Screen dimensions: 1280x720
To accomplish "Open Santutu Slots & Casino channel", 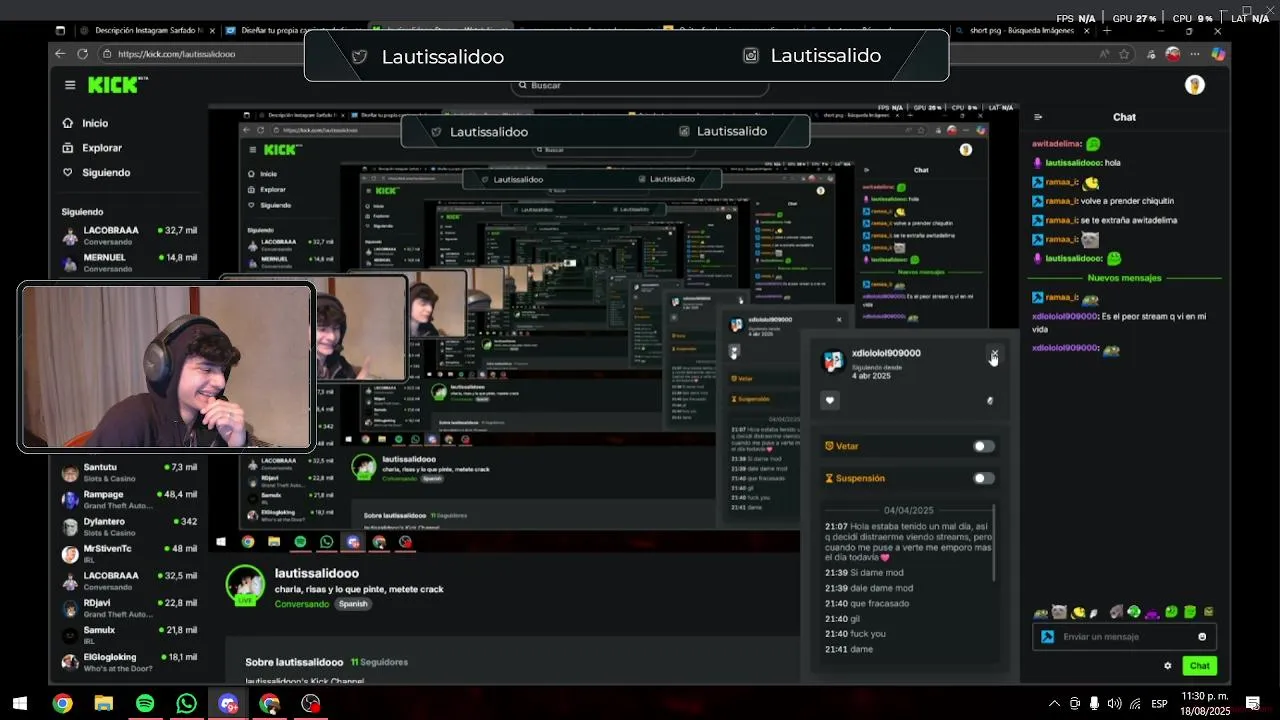I will click(129, 472).
